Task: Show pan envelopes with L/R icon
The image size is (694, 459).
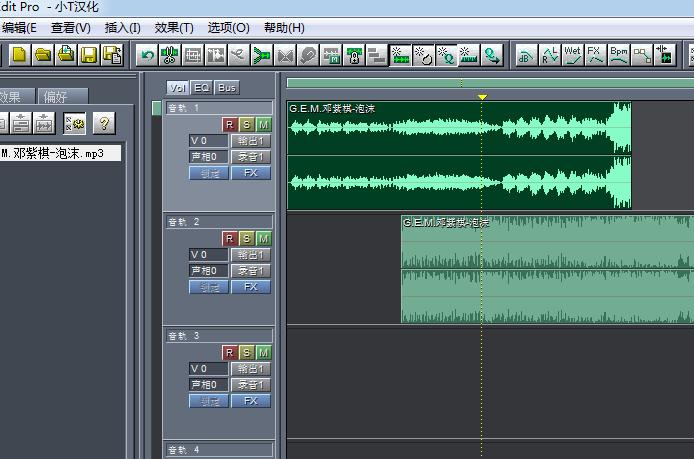Action: point(550,55)
